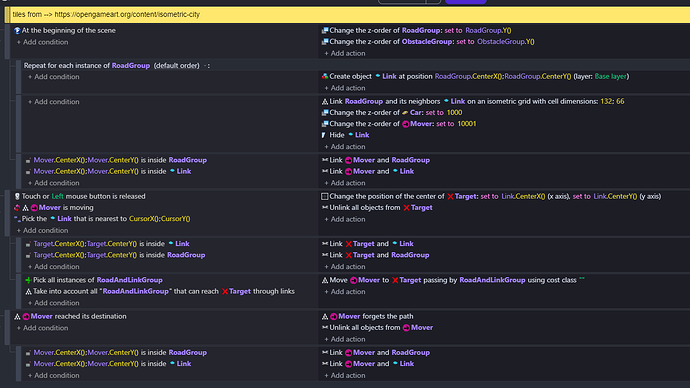Viewport: 690px width, 388px height.
Task: Click 'RoadGroup.CenterX();RoadGroup.CenterY()' position expression
Action: (503, 77)
